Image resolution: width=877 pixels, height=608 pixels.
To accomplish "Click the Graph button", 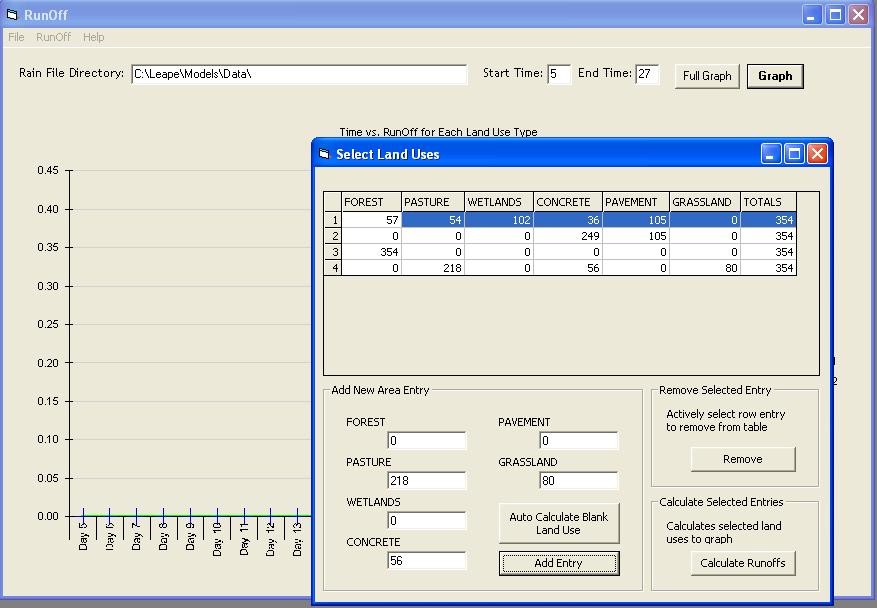I will 775,75.
